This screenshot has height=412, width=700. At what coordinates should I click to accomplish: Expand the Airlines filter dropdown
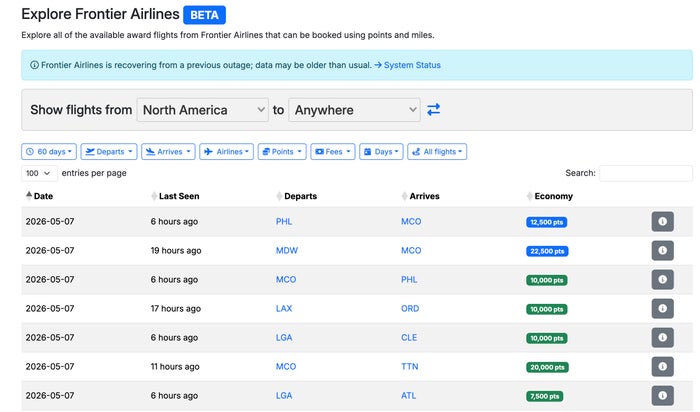click(x=226, y=152)
